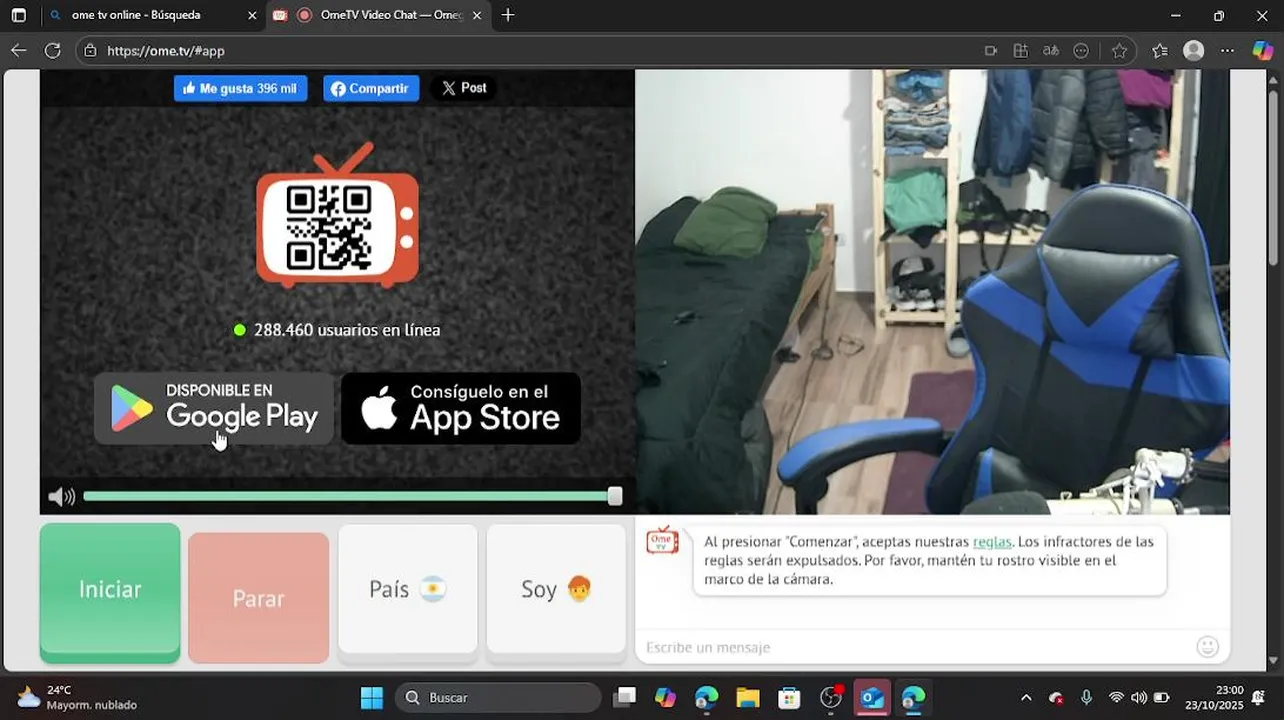Open File Explorer from taskbar

(748, 697)
